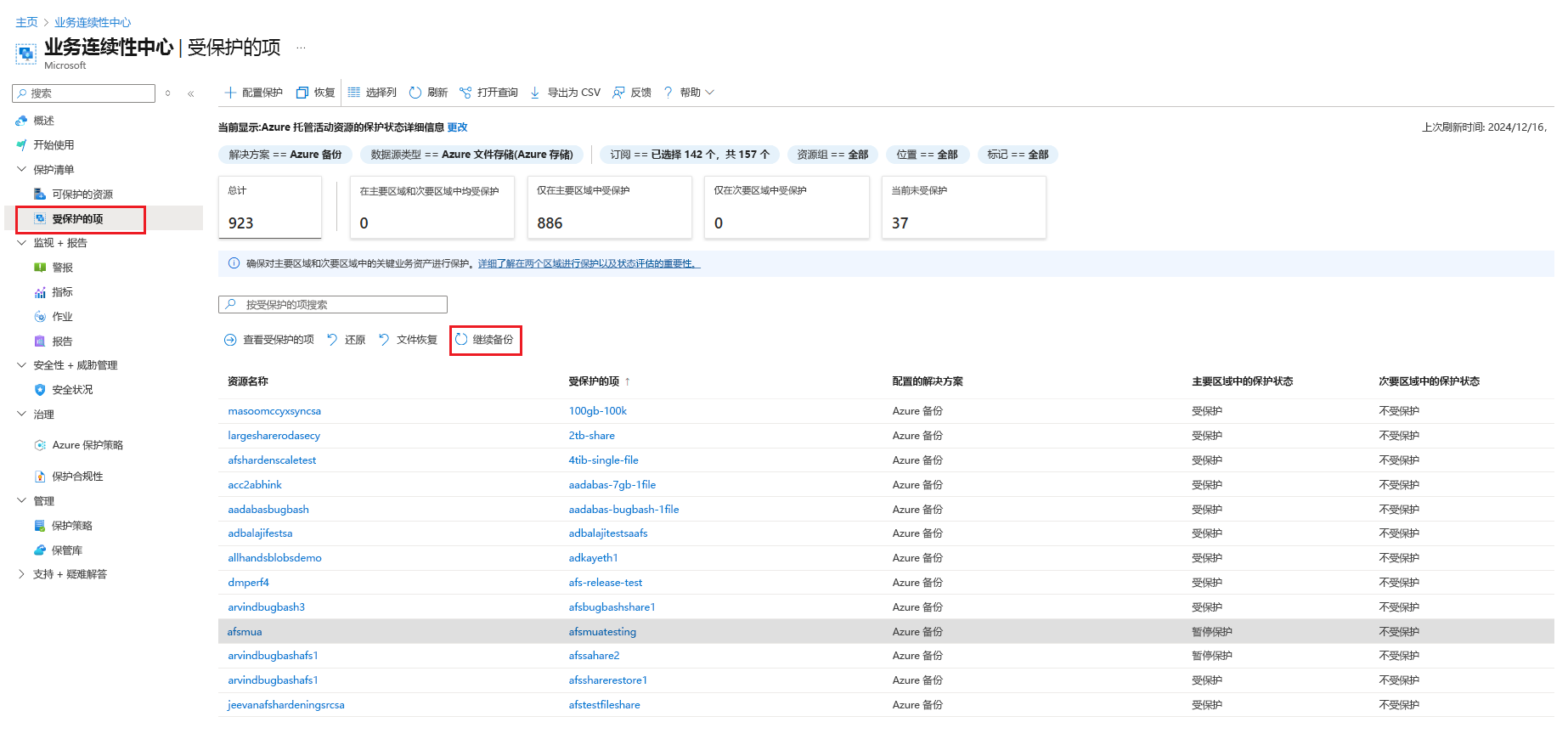Screen dimensions: 1568x739
Task: Click the 作业 sidebar icon
Action: [x=40, y=317]
